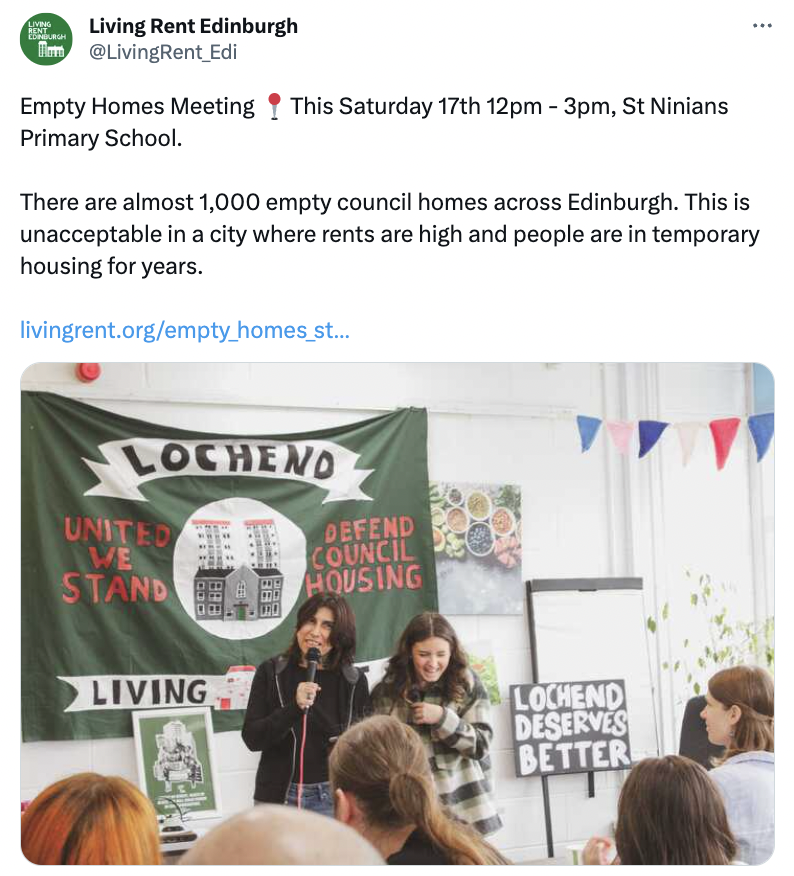The height and width of the screenshot is (876, 794).
Task: Click the paragraph about 1,000 empty council homes
Action: click(390, 234)
